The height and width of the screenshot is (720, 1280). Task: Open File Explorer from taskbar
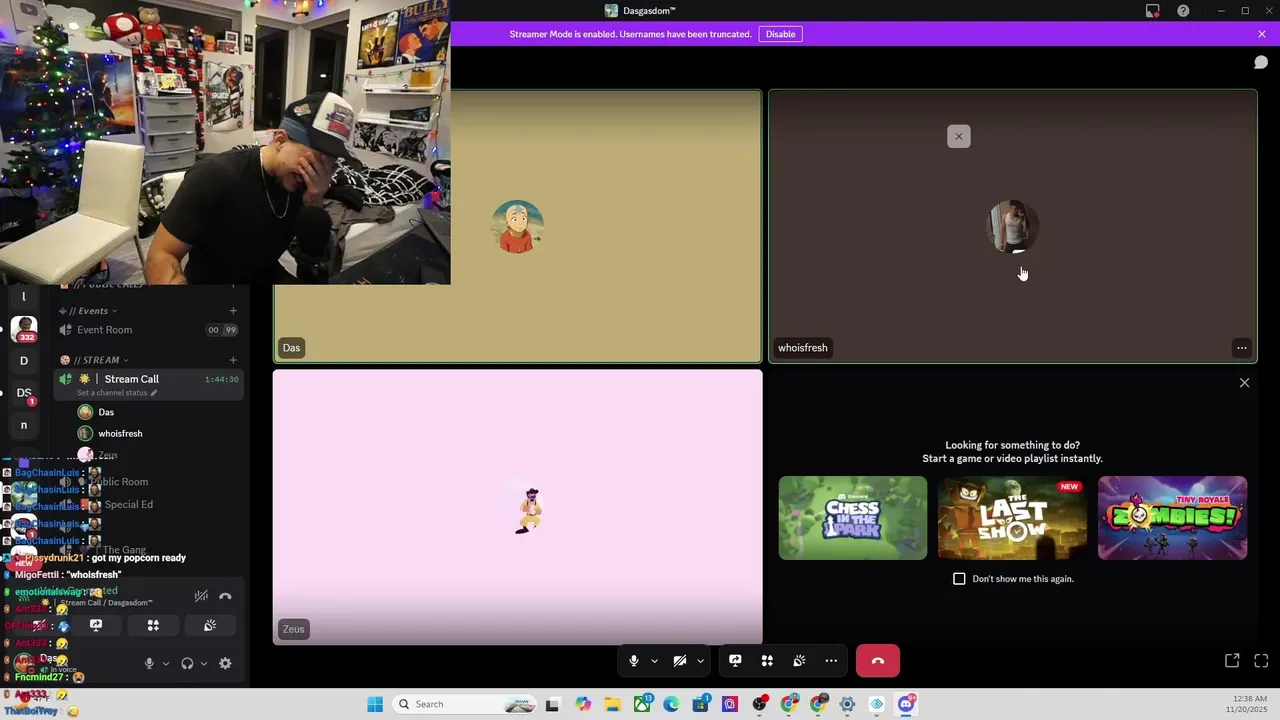[x=612, y=704]
